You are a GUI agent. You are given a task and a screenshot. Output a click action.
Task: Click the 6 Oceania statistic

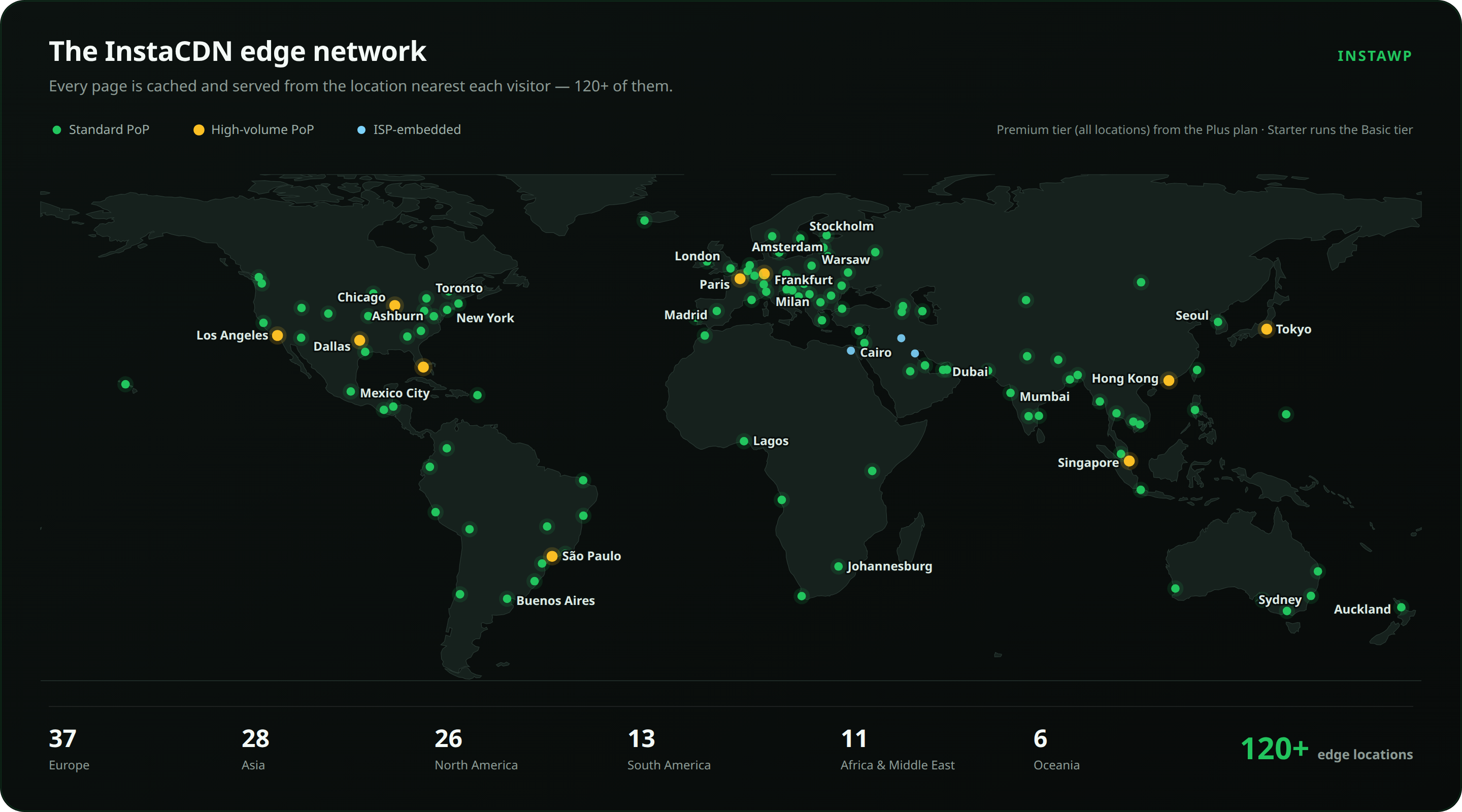(x=1056, y=749)
